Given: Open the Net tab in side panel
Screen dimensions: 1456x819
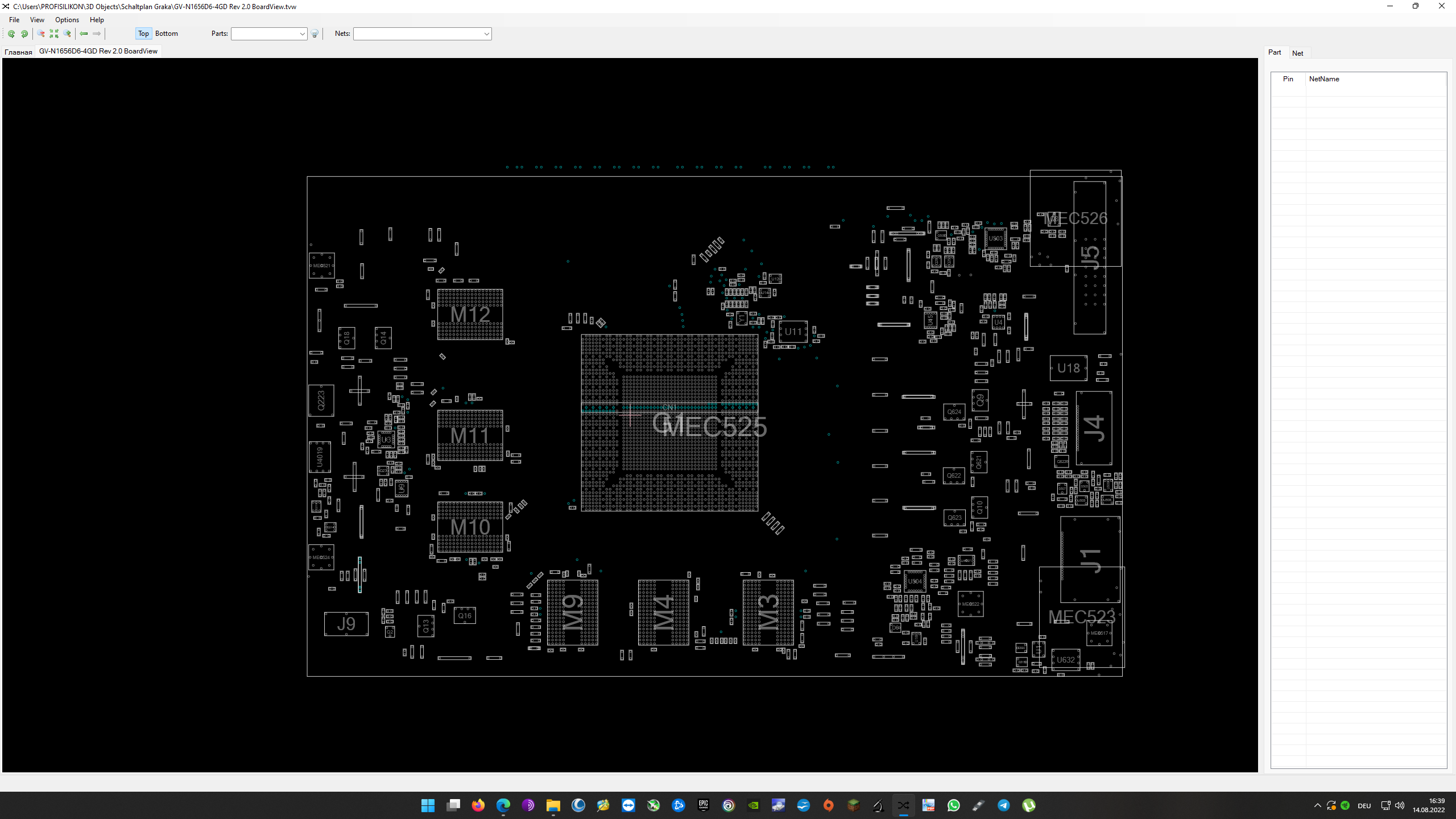Looking at the screenshot, I should (1297, 53).
